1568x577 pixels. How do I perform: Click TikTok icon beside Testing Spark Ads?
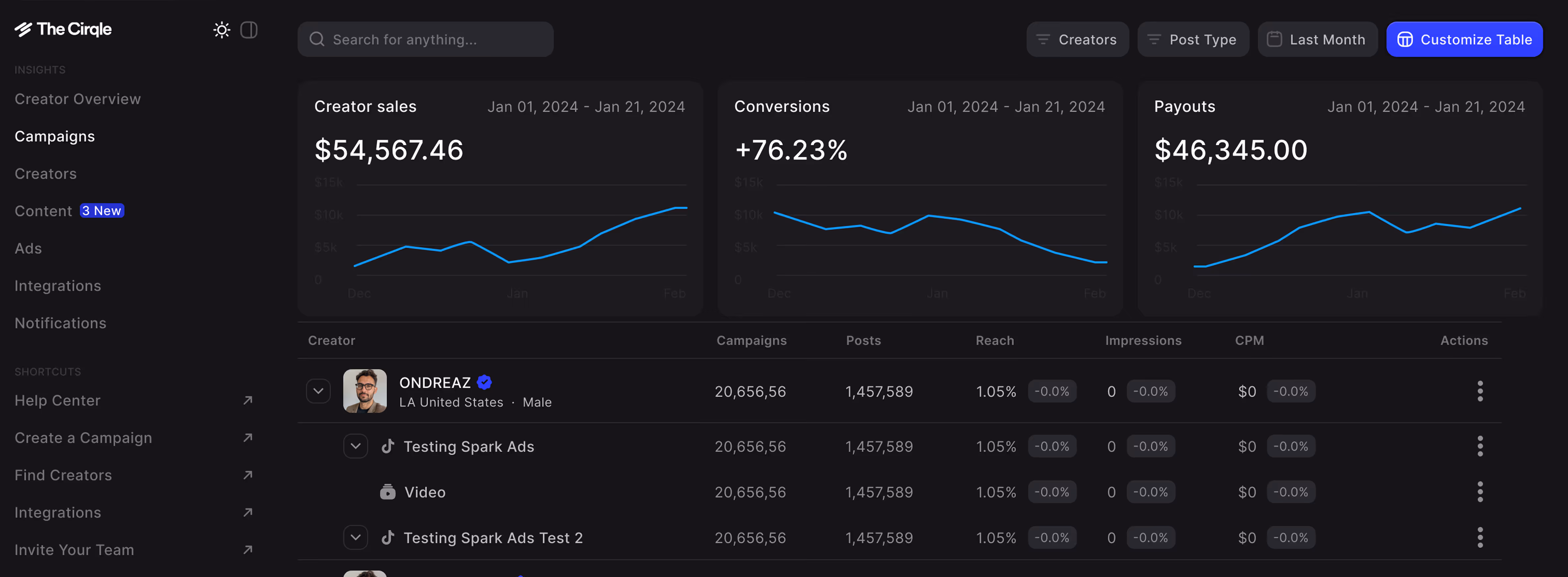[x=388, y=446]
